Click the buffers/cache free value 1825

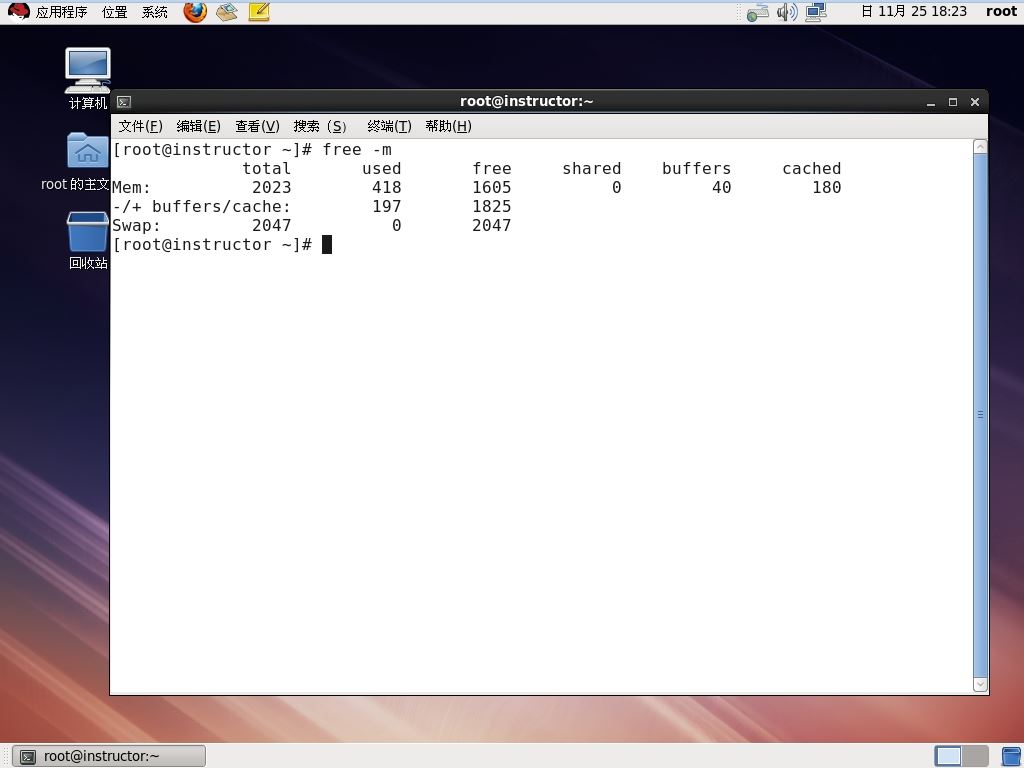(492, 206)
